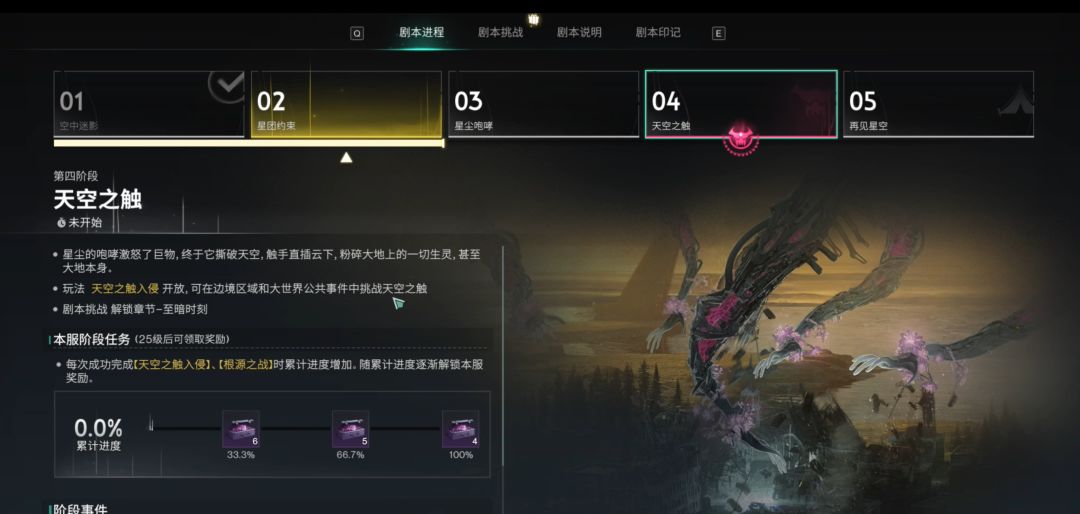
Task: Open the 剧本说明 tab
Action: click(x=579, y=32)
